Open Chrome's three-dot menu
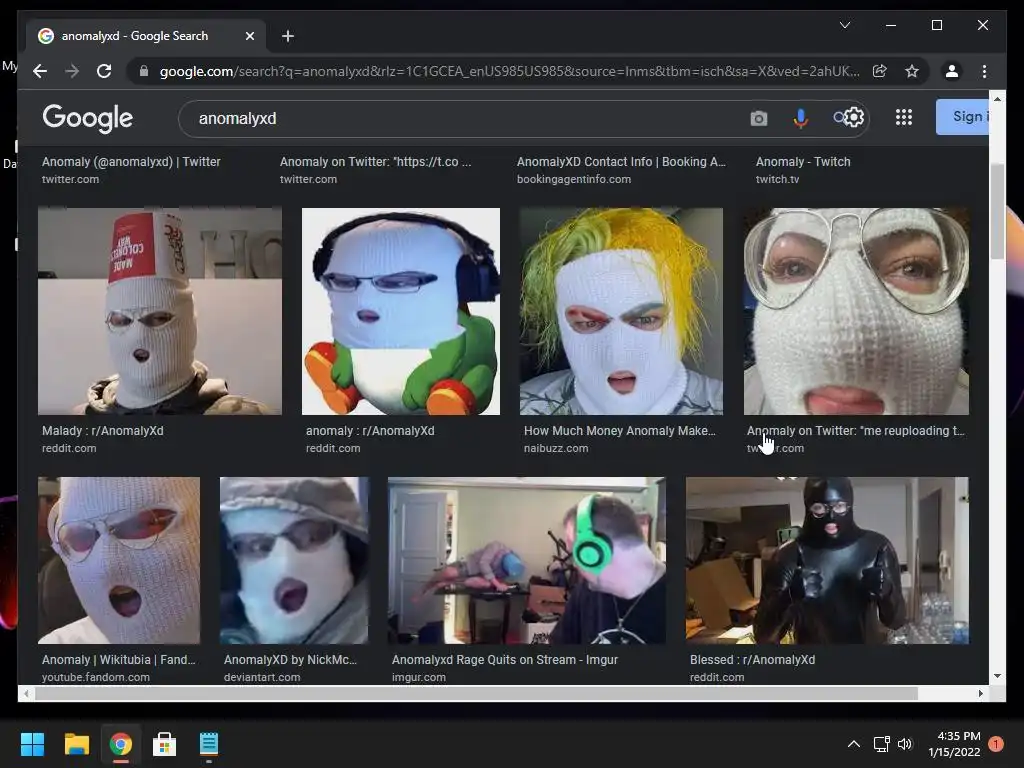This screenshot has height=768, width=1024. click(x=984, y=71)
